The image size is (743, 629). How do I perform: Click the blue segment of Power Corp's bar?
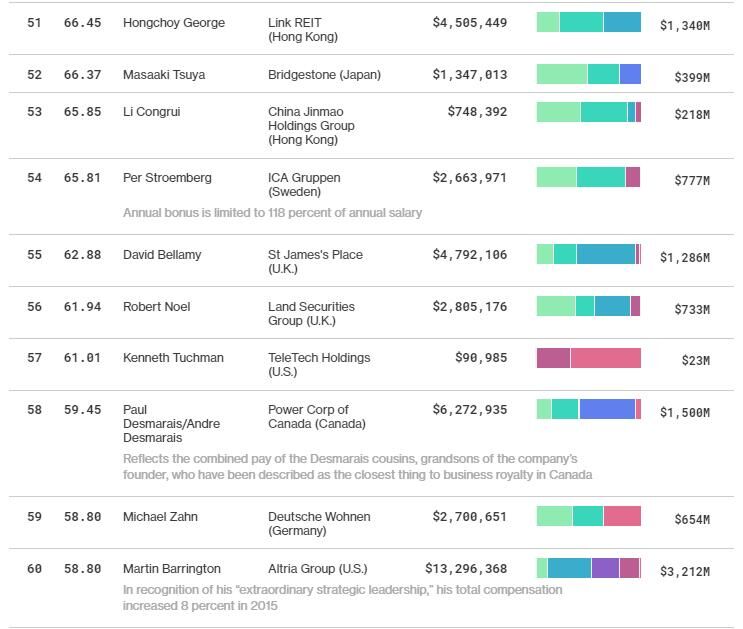[606, 409]
